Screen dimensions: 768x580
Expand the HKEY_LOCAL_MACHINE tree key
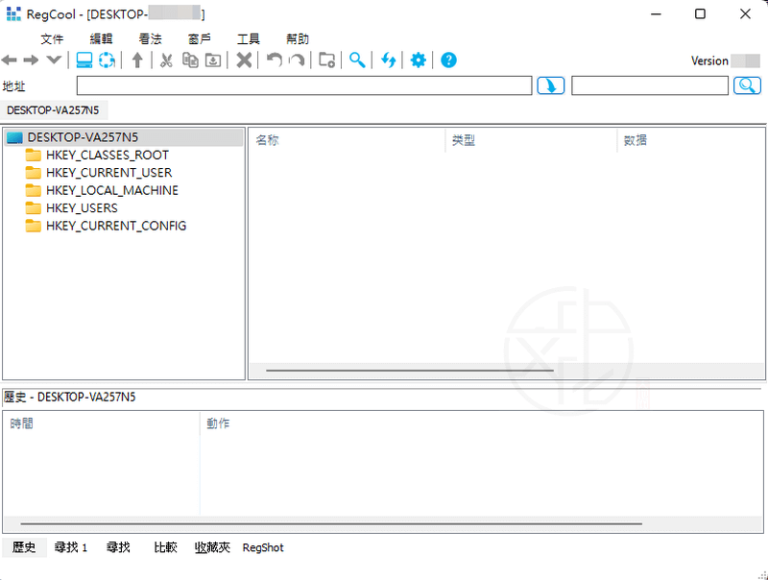pyautogui.click(x=112, y=190)
